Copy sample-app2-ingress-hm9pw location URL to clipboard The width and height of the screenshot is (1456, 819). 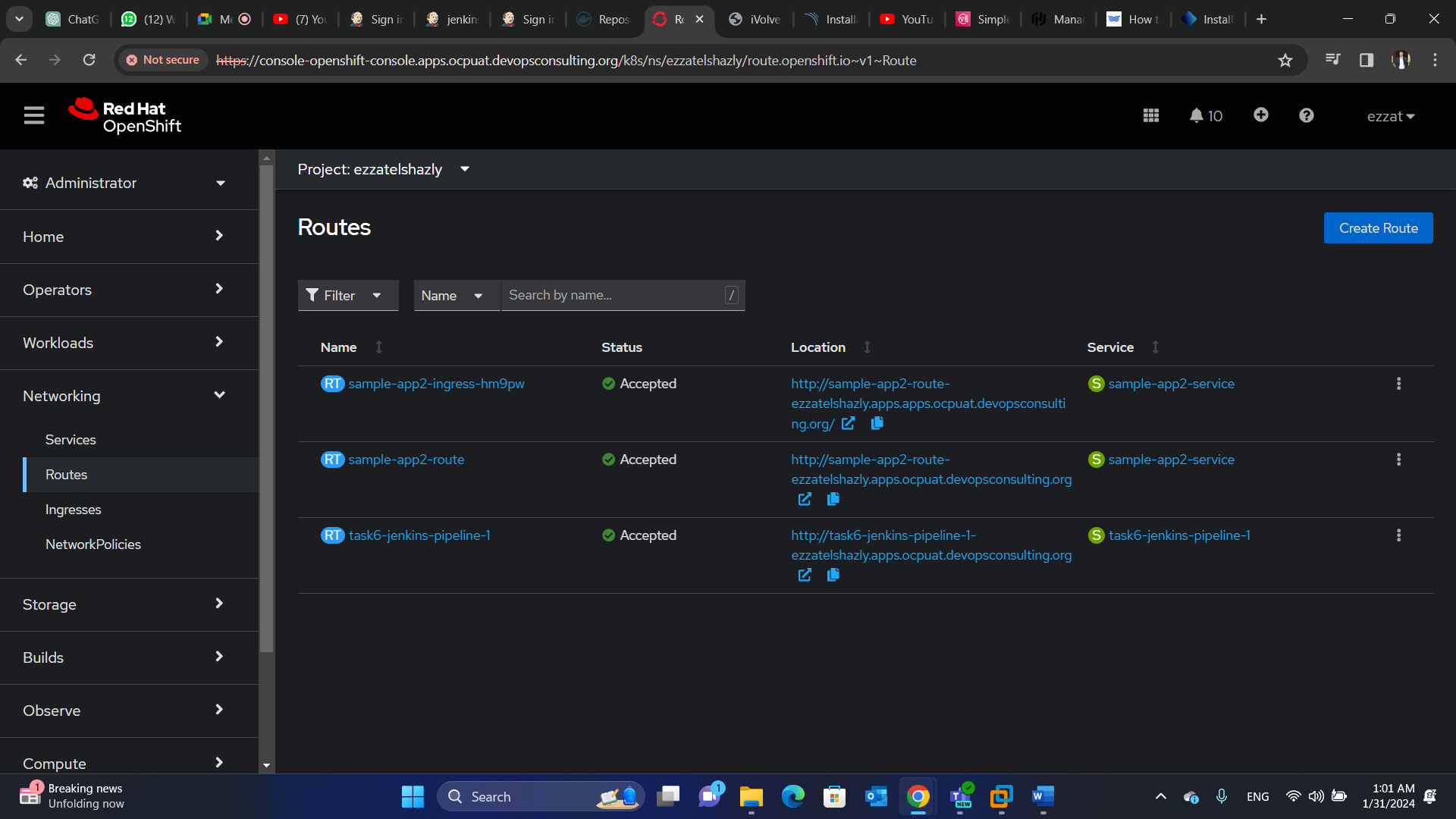(x=877, y=423)
